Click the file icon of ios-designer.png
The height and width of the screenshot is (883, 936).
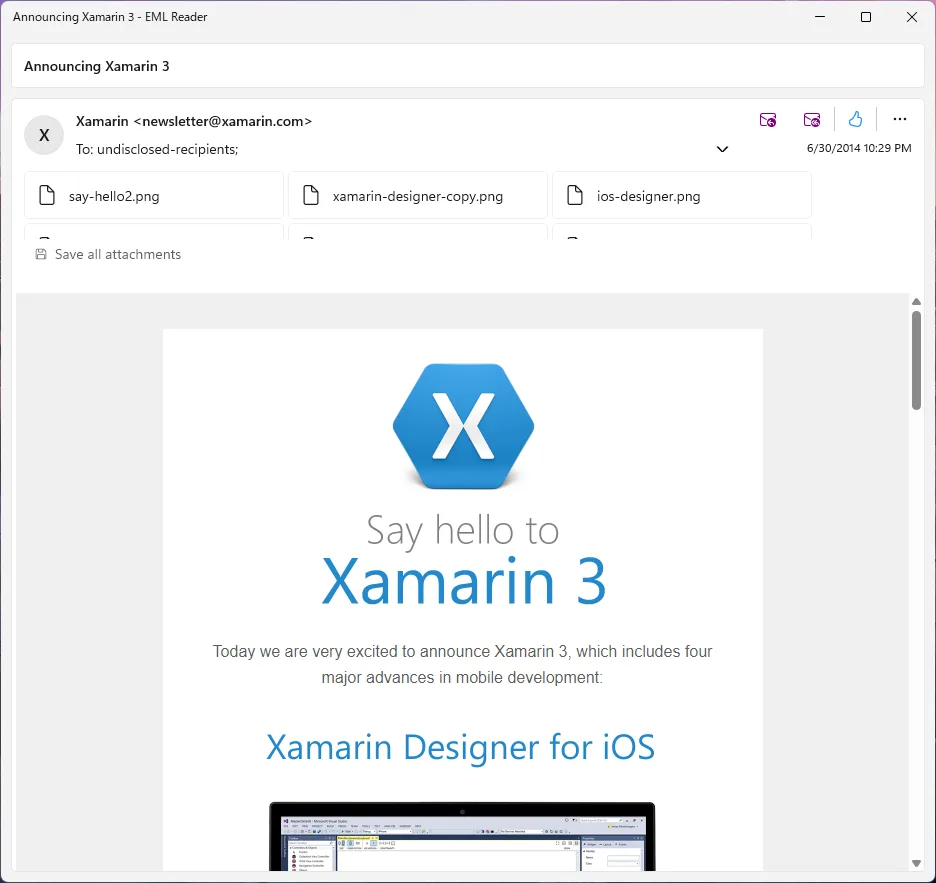click(x=574, y=195)
